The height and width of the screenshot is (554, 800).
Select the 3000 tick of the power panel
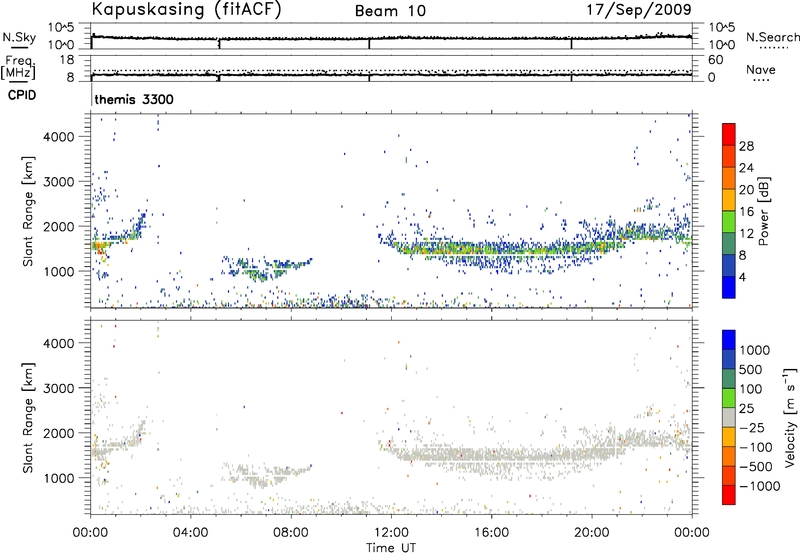tap(59, 182)
